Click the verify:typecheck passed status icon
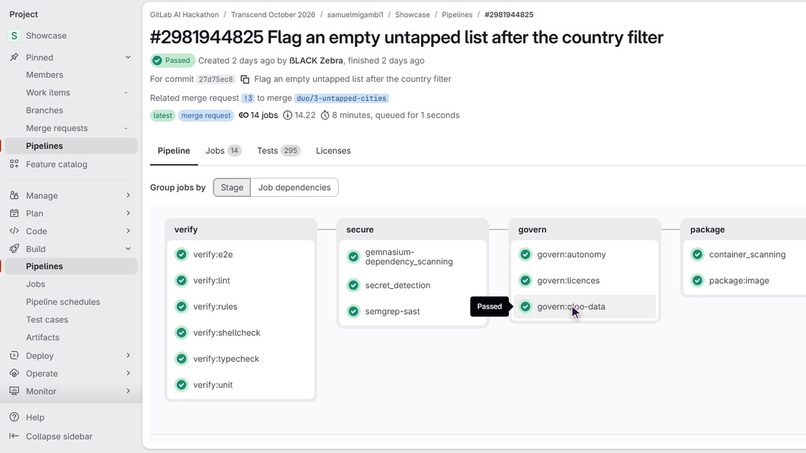806x453 pixels. [x=181, y=359]
